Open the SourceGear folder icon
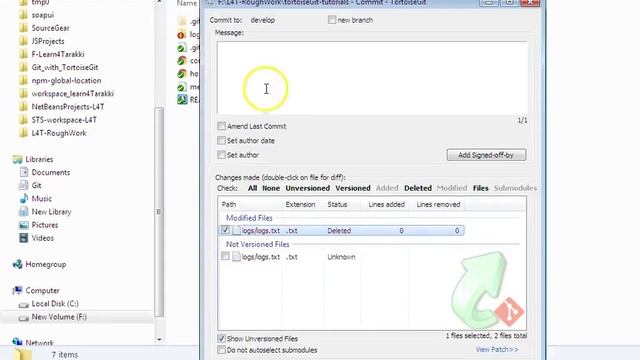This screenshot has height=360, width=640. tap(24, 28)
